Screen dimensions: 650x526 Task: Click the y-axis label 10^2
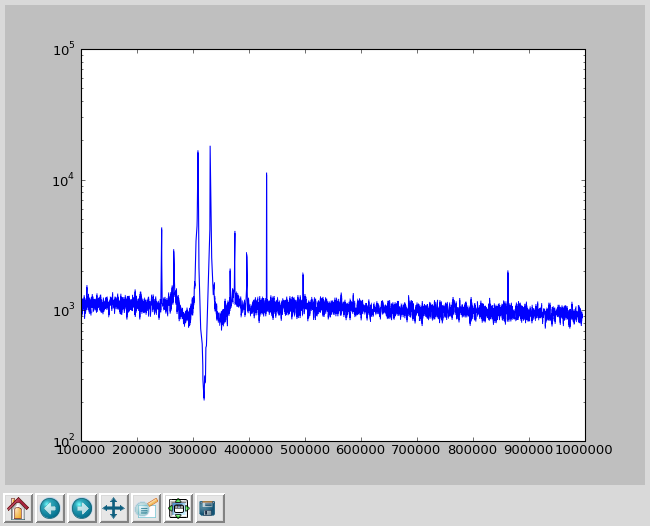pos(64,440)
